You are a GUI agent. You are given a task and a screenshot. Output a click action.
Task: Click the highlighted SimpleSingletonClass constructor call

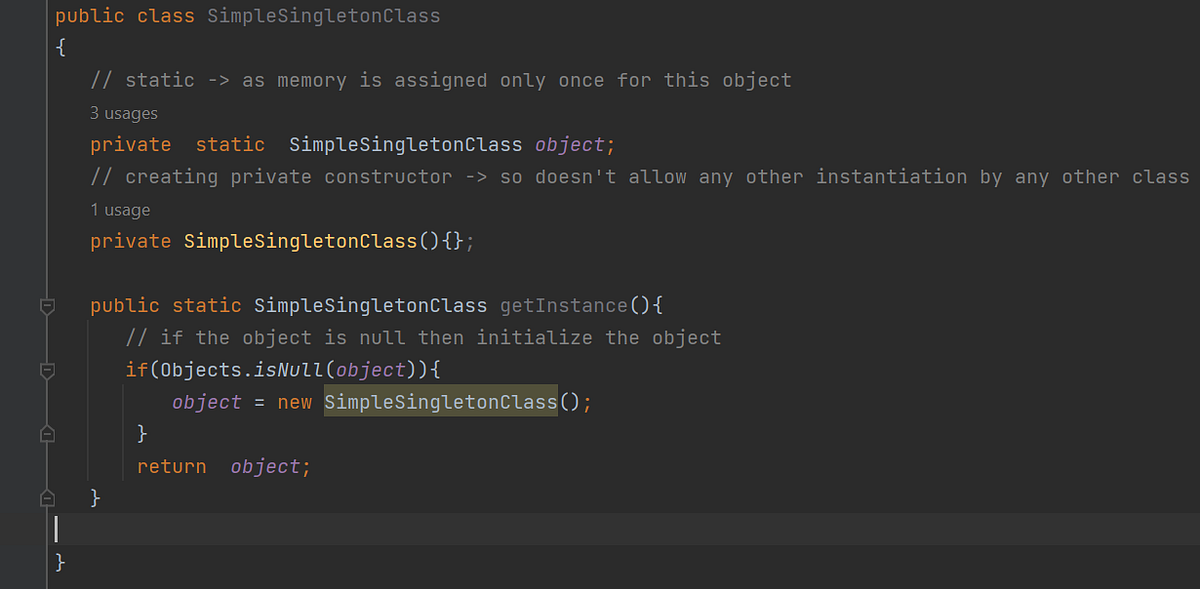click(440, 401)
